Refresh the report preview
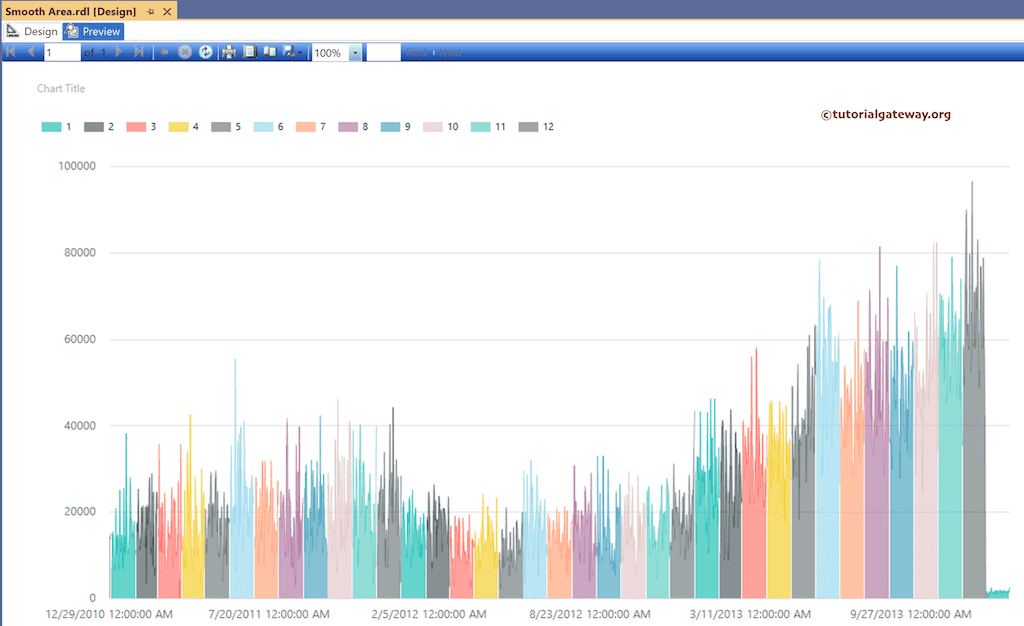Viewport: 1024px width, 626px height. pos(207,52)
